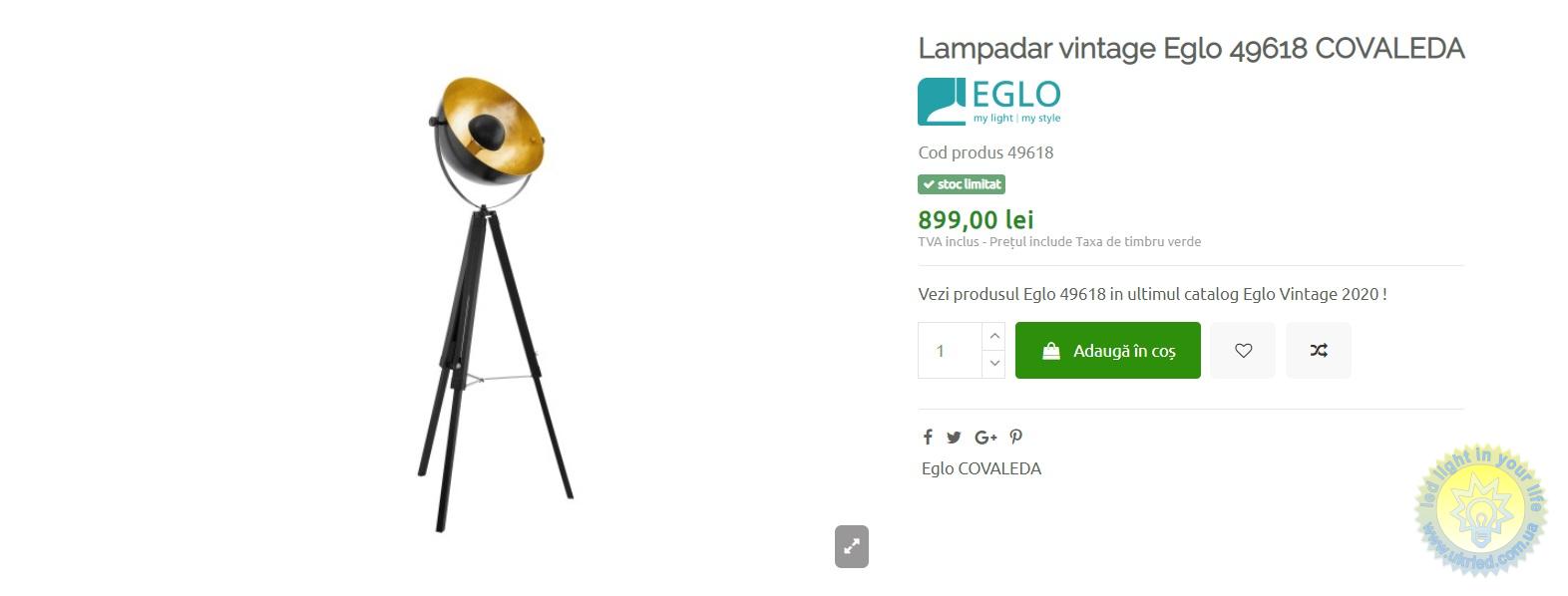The height and width of the screenshot is (596, 1568).
Task: Click the tripod lamp product image
Action: coord(495,303)
